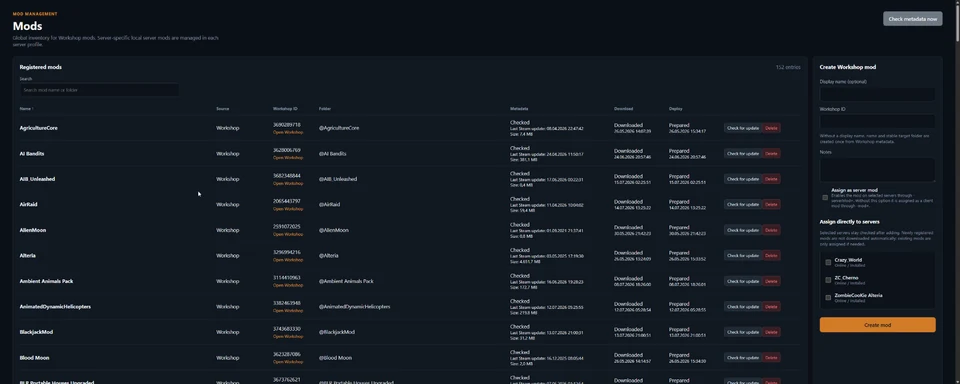Click the Display name (optional) input field
This screenshot has width=960, height=384.
877,94
